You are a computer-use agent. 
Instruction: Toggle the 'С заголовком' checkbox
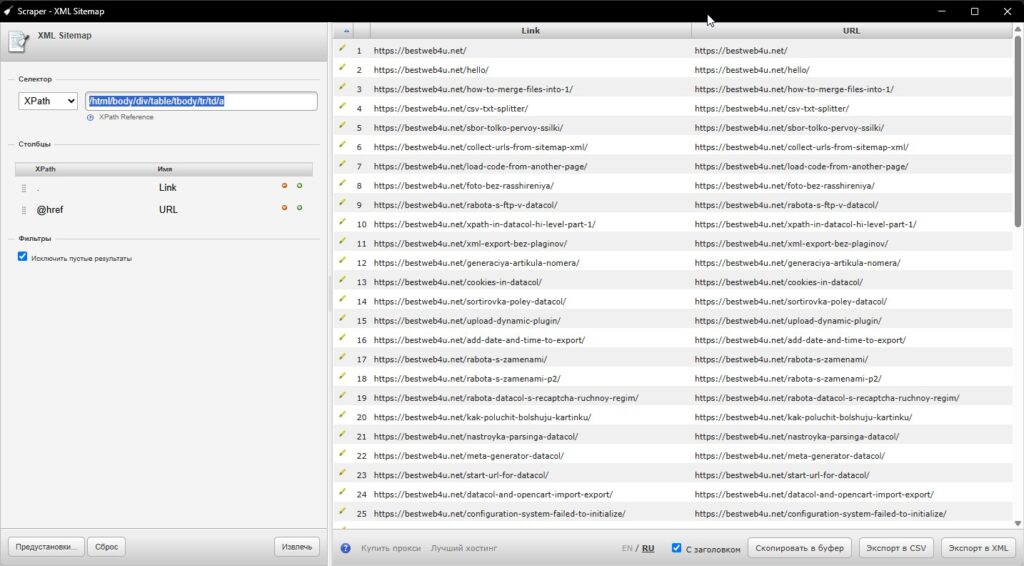pos(677,548)
